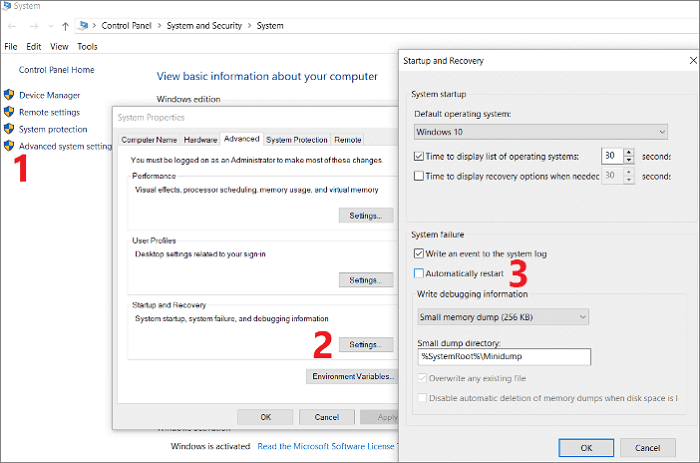
Task: Select the Advanced tab
Action: click(x=242, y=139)
